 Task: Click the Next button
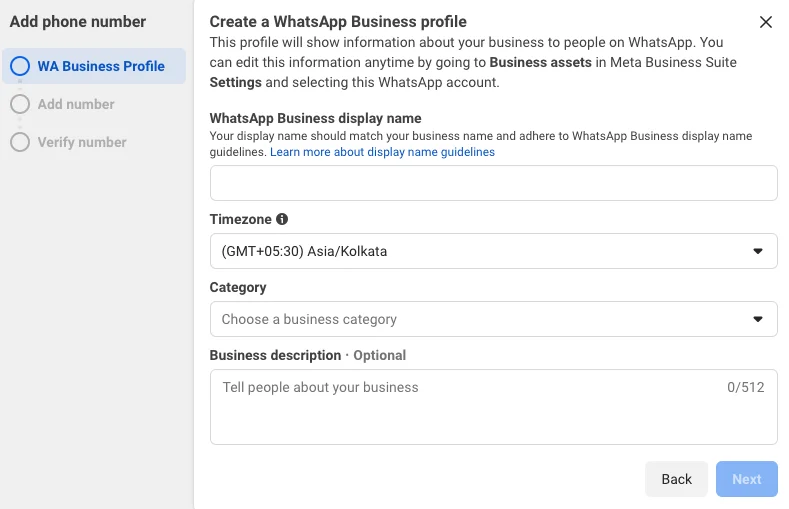coord(746,479)
